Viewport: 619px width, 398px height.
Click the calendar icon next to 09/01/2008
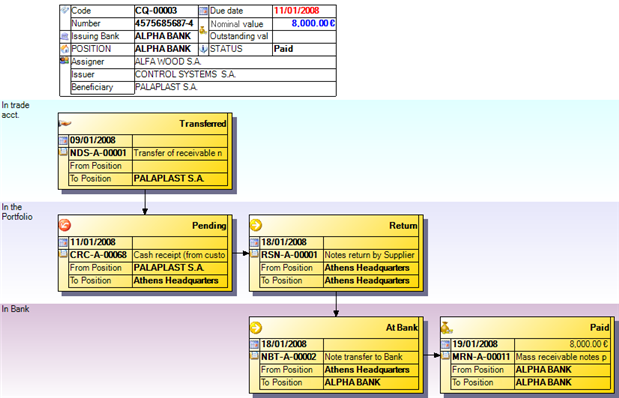pos(63,141)
